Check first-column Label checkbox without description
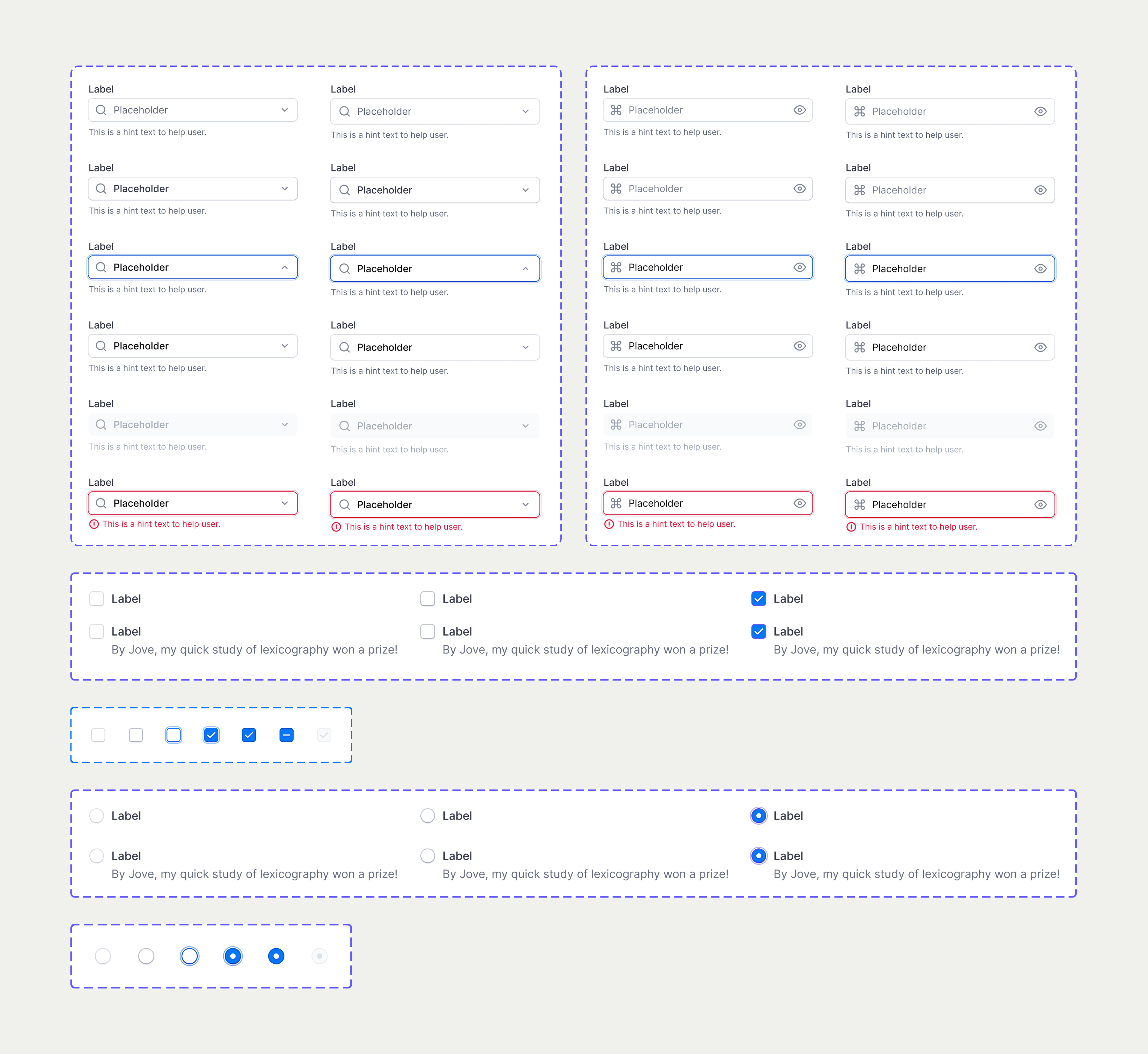This screenshot has width=1148, height=1054. (x=96, y=599)
